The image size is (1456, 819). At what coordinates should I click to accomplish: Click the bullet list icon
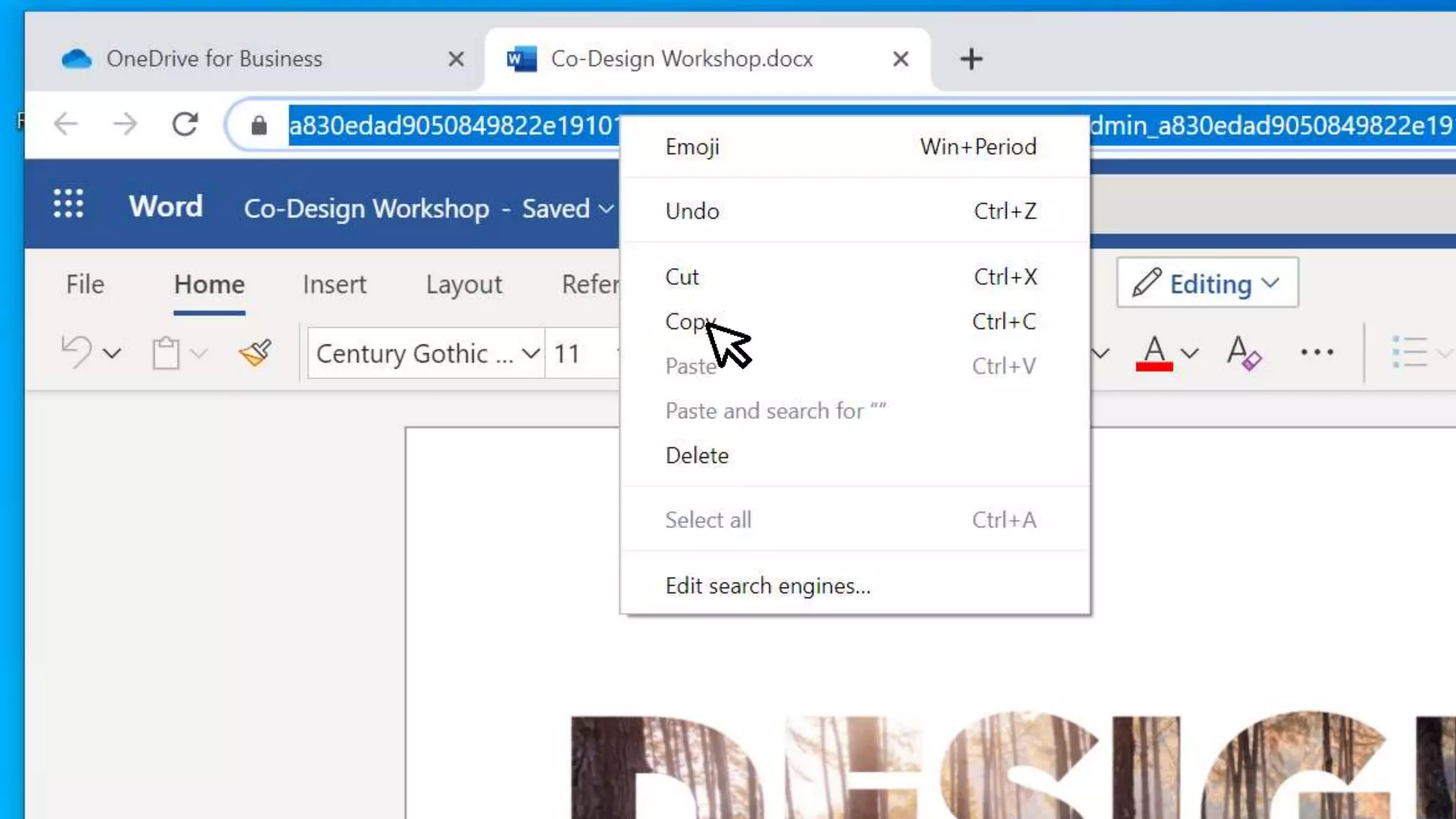click(x=1409, y=353)
